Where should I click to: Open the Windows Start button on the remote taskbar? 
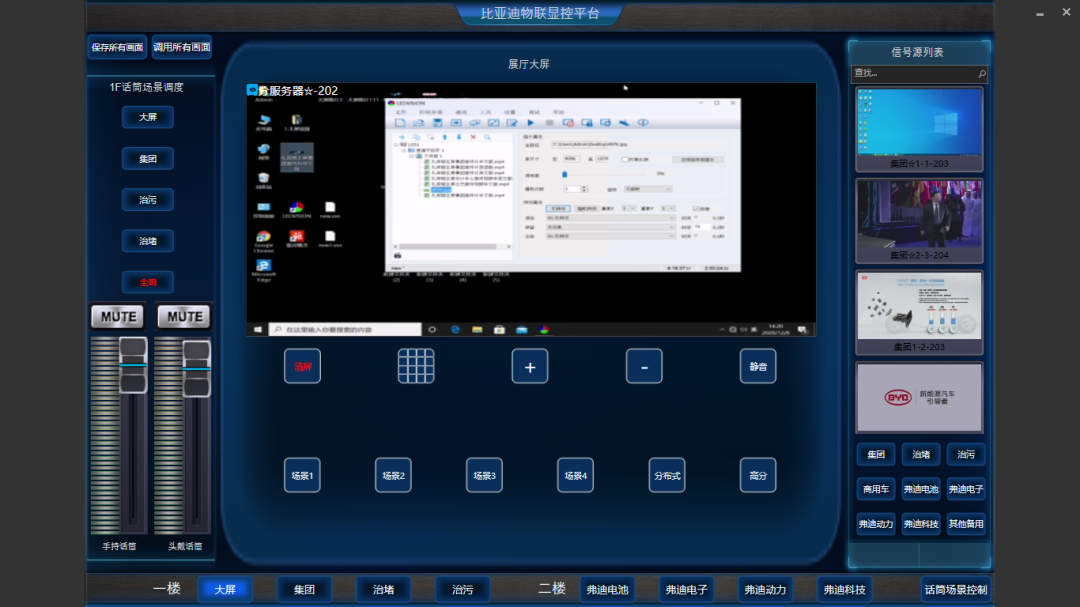pyautogui.click(x=258, y=329)
